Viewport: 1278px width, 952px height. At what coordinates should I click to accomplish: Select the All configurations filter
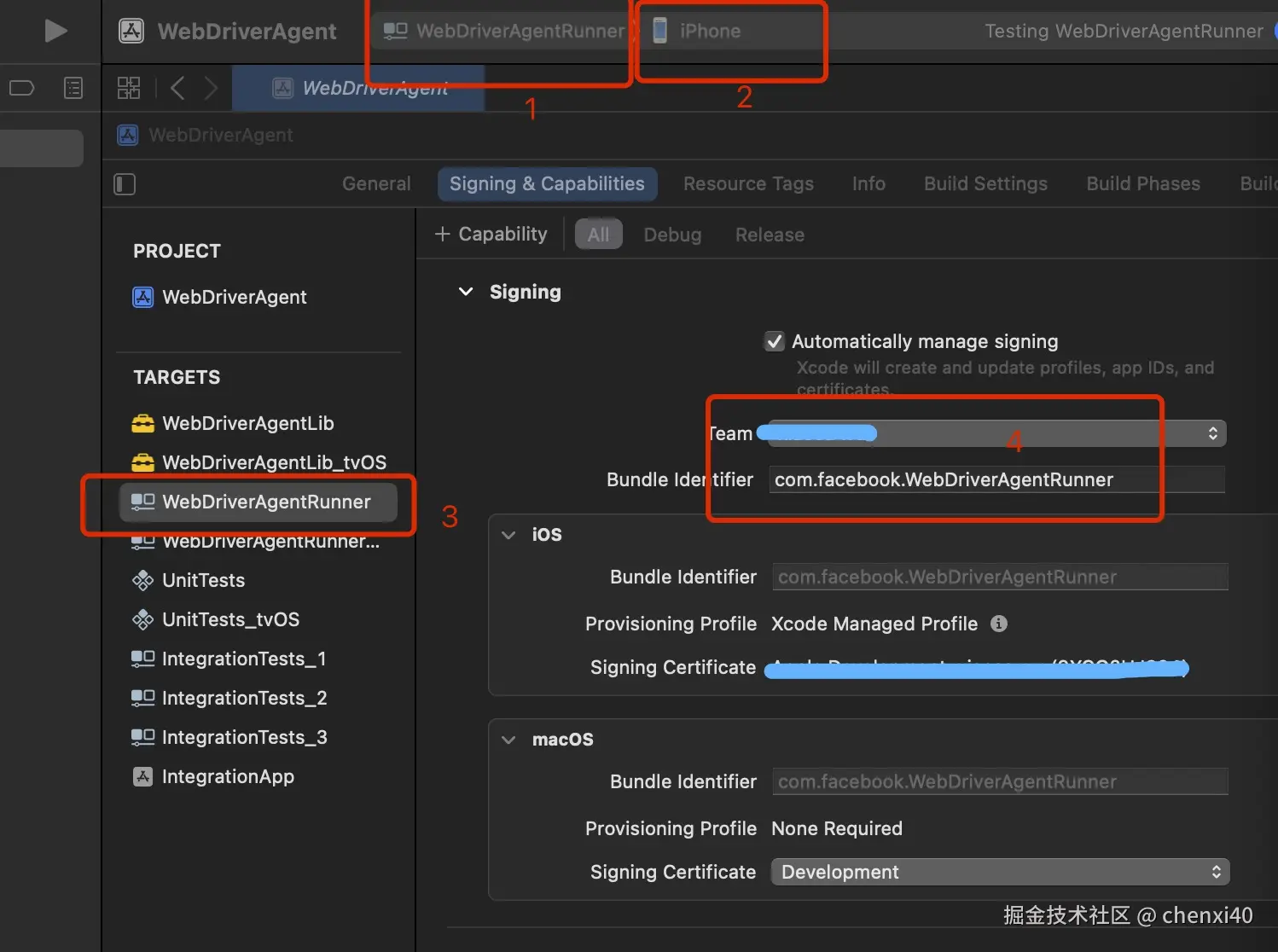(x=598, y=234)
